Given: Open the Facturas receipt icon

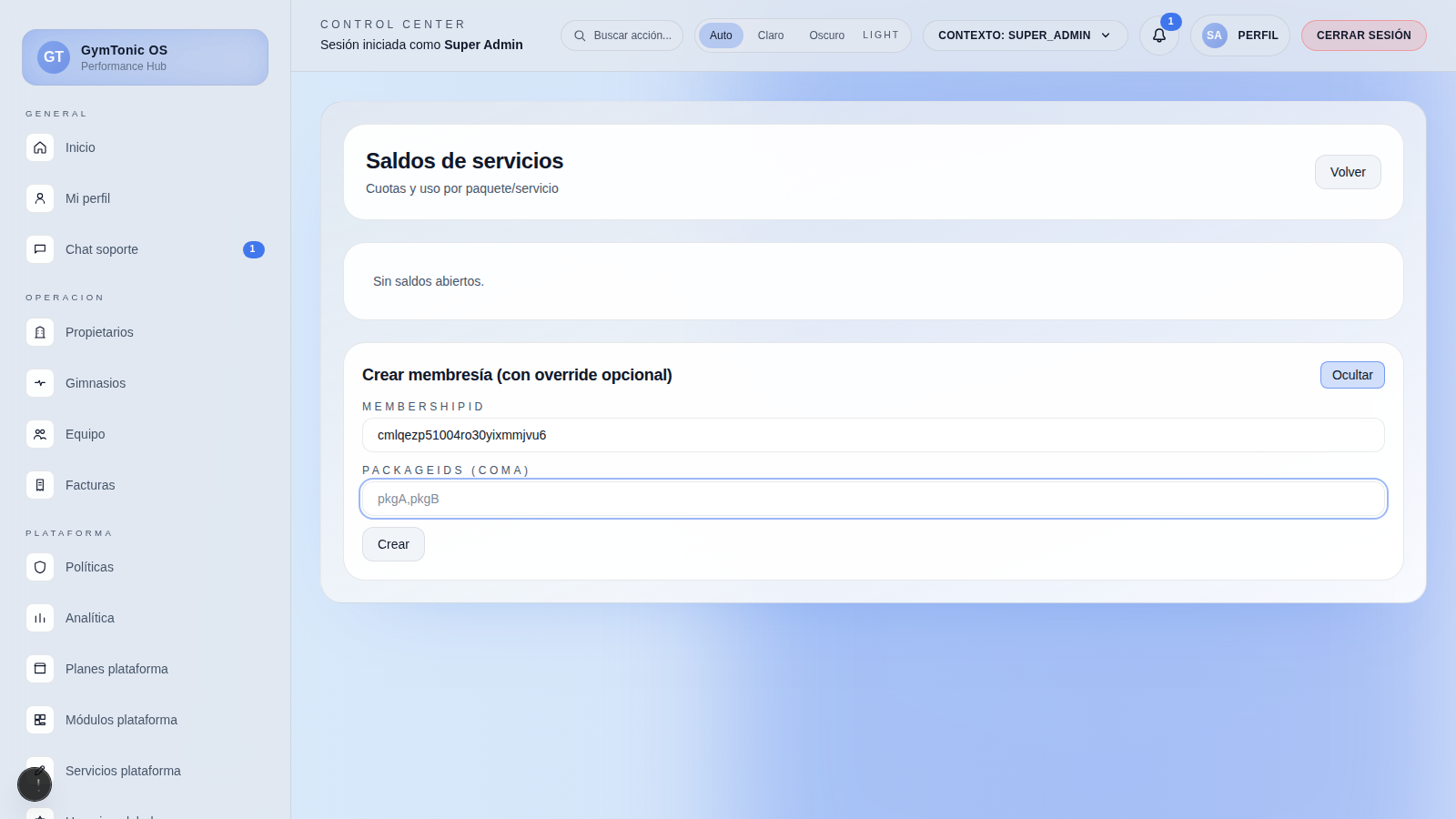Looking at the screenshot, I should point(40,485).
